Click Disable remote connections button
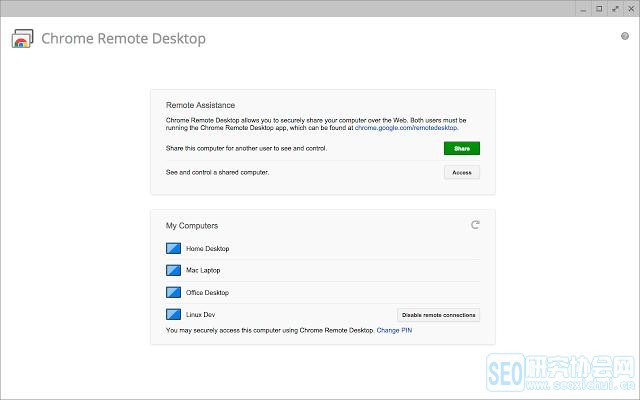This screenshot has height=400, width=640. (x=438, y=315)
